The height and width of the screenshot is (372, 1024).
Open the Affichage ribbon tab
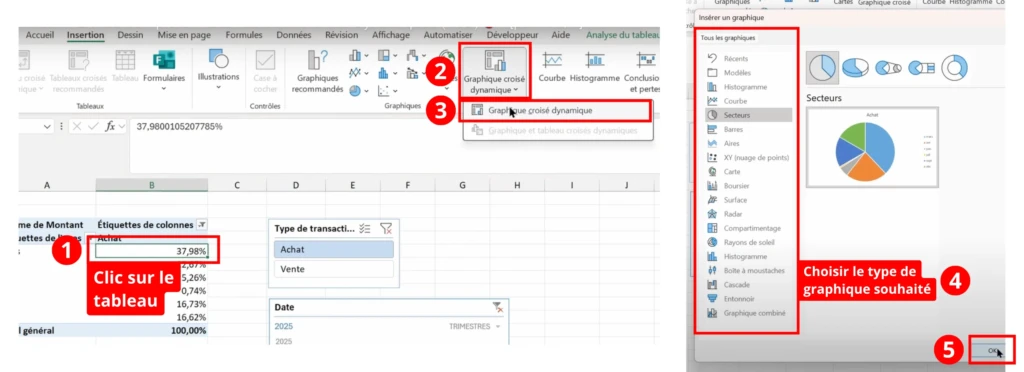click(391, 35)
